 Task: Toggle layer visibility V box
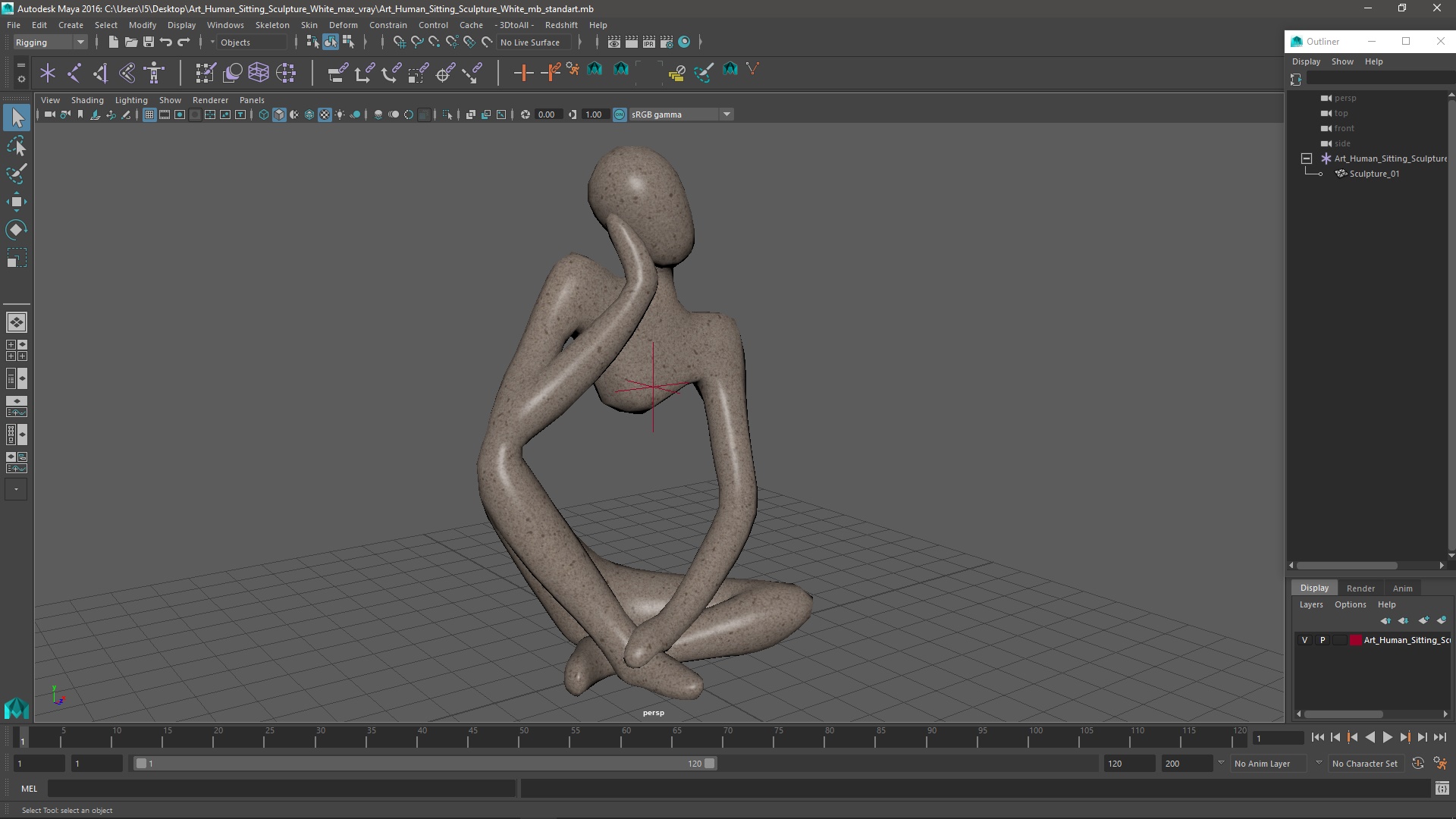(x=1304, y=640)
